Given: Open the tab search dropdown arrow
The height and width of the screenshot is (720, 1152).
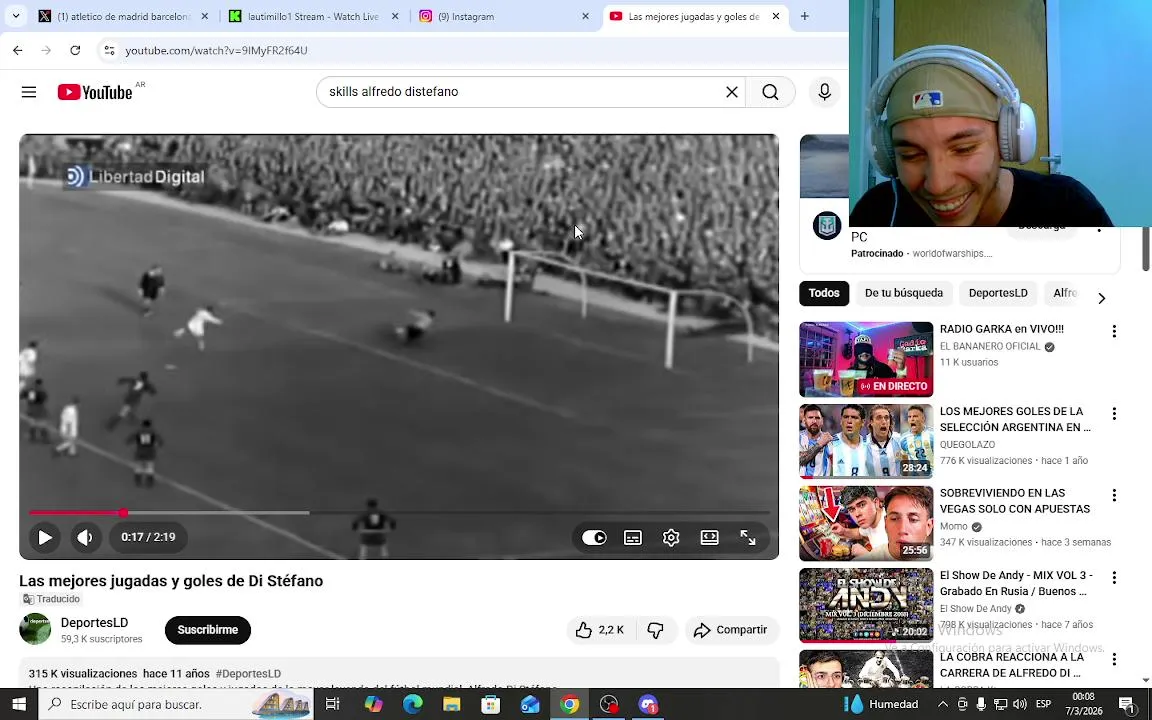Looking at the screenshot, I should pos(15,16).
